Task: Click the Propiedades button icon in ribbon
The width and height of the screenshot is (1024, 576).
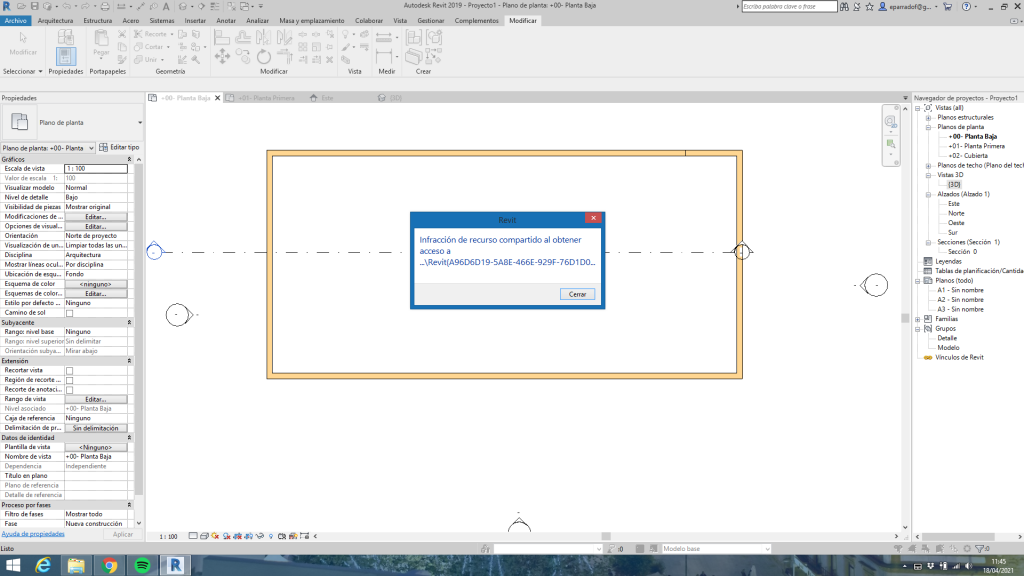Action: tap(65, 57)
